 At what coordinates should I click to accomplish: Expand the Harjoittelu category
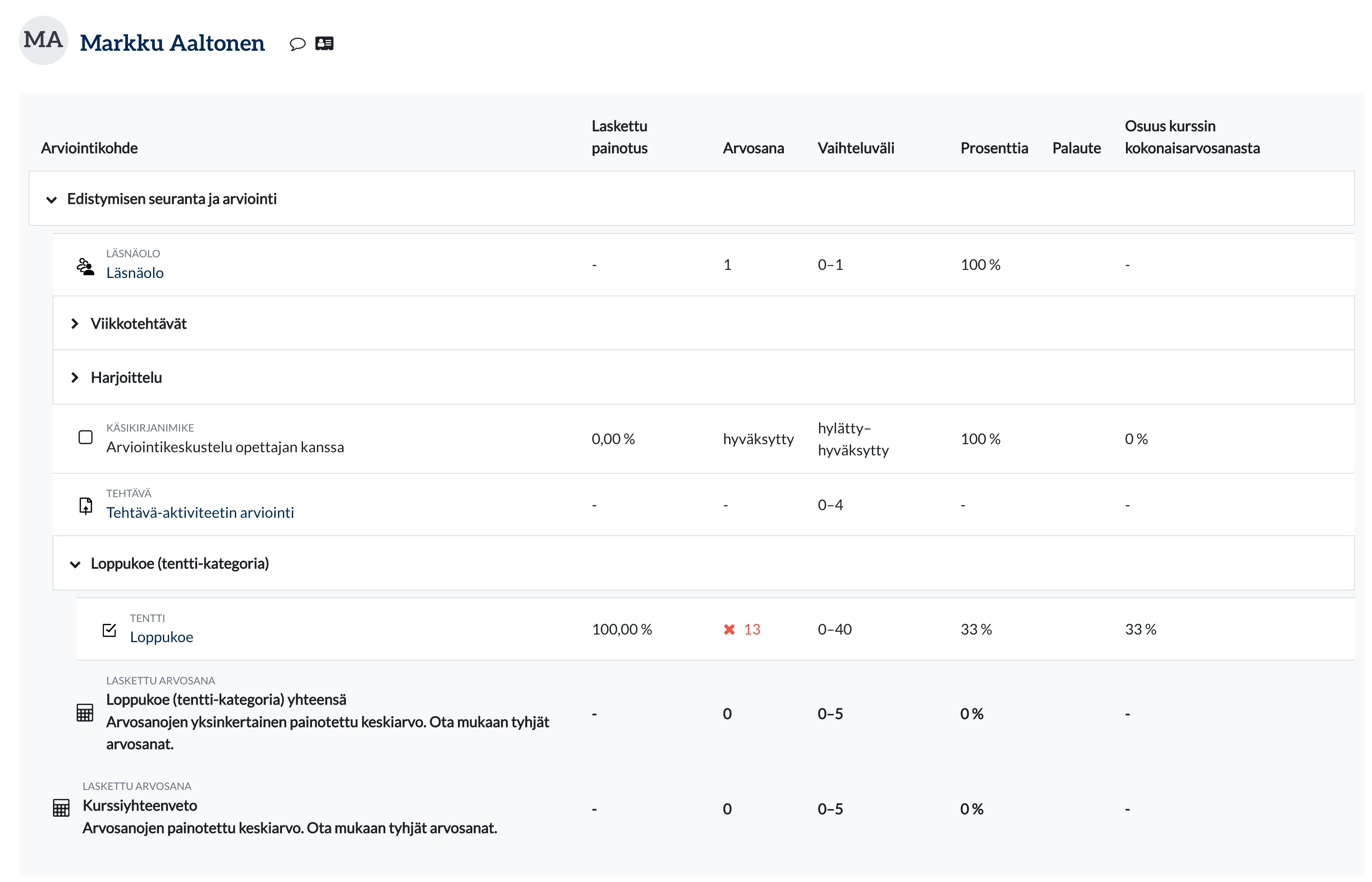click(75, 378)
